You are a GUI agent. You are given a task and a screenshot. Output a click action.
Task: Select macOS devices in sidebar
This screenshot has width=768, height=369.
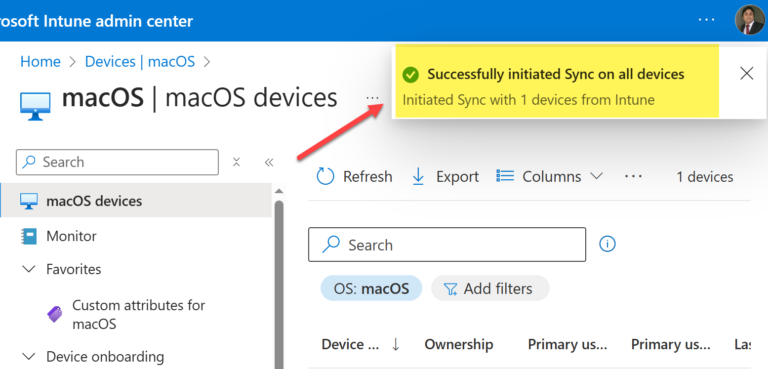pos(136,200)
